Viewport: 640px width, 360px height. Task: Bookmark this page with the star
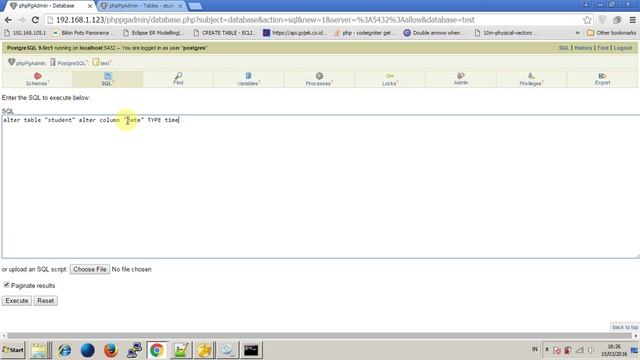587,20
